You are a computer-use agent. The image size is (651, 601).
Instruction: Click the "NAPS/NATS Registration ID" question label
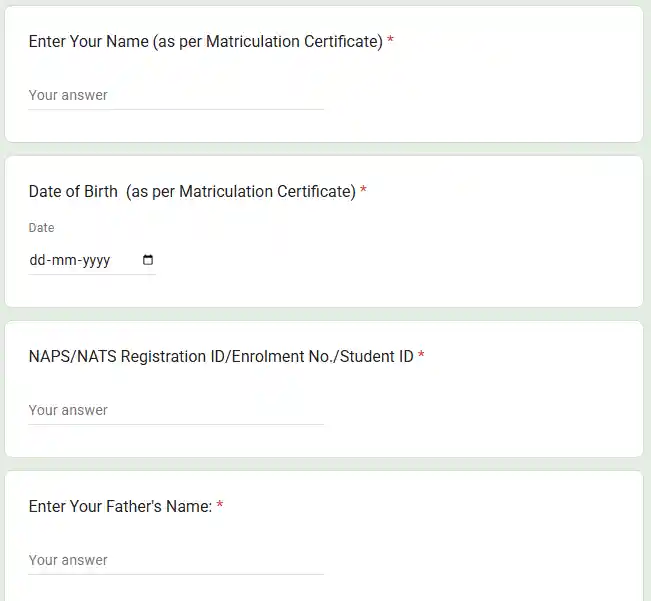tap(220, 356)
